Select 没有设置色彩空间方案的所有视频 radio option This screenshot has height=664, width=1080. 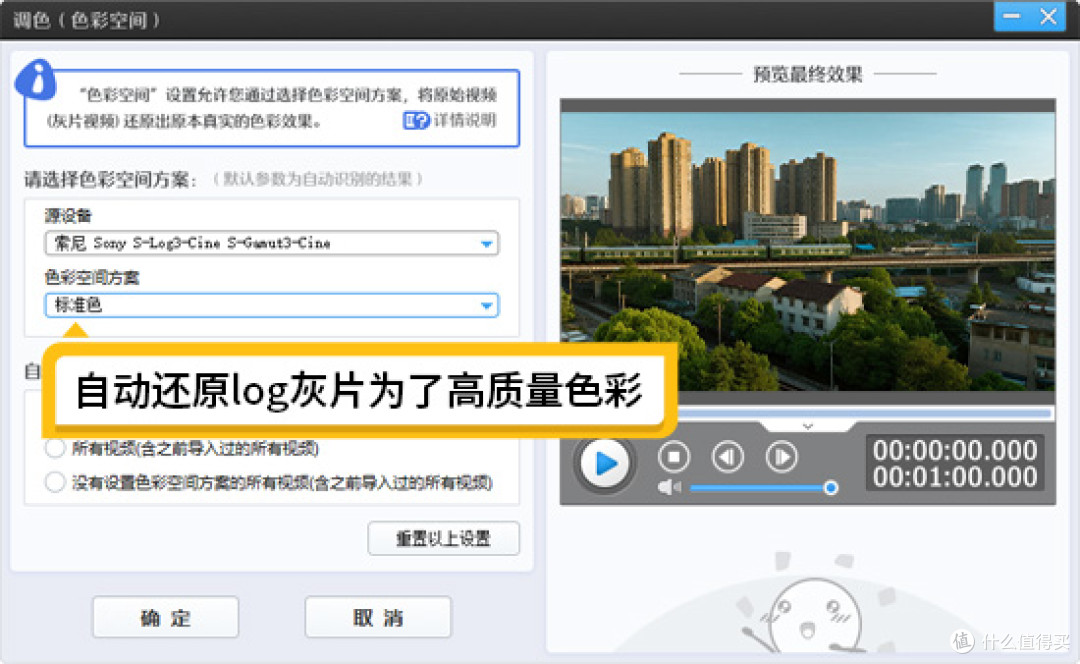[x=55, y=482]
